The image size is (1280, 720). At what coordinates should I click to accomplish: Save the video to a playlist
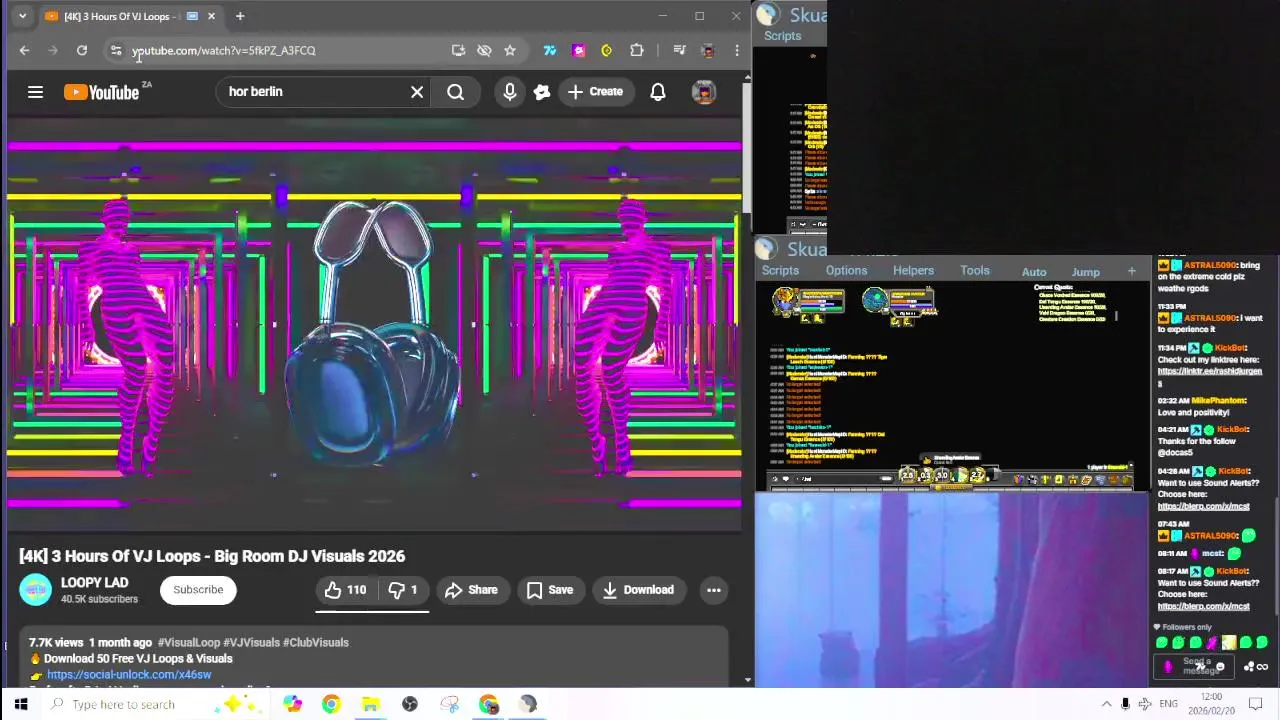[x=550, y=590]
